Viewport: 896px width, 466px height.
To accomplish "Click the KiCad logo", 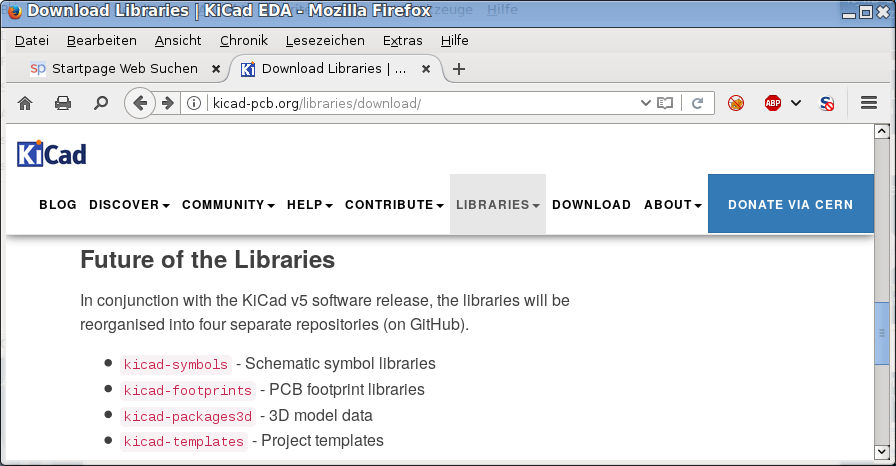I will [51, 154].
